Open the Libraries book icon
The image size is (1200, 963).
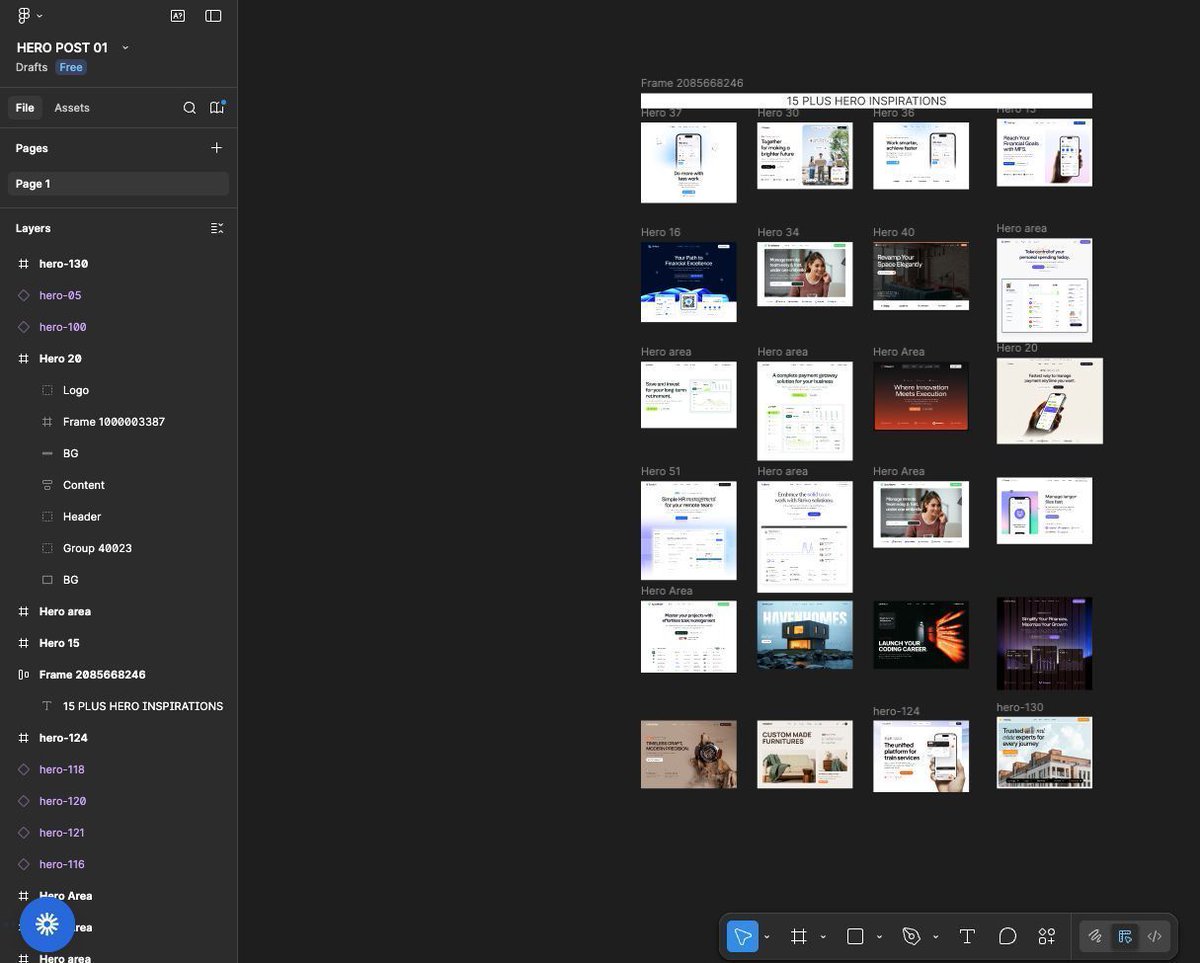[x=217, y=107]
